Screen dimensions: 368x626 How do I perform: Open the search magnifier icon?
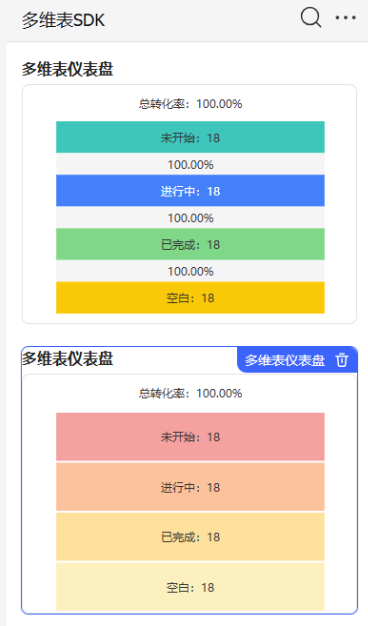click(311, 18)
